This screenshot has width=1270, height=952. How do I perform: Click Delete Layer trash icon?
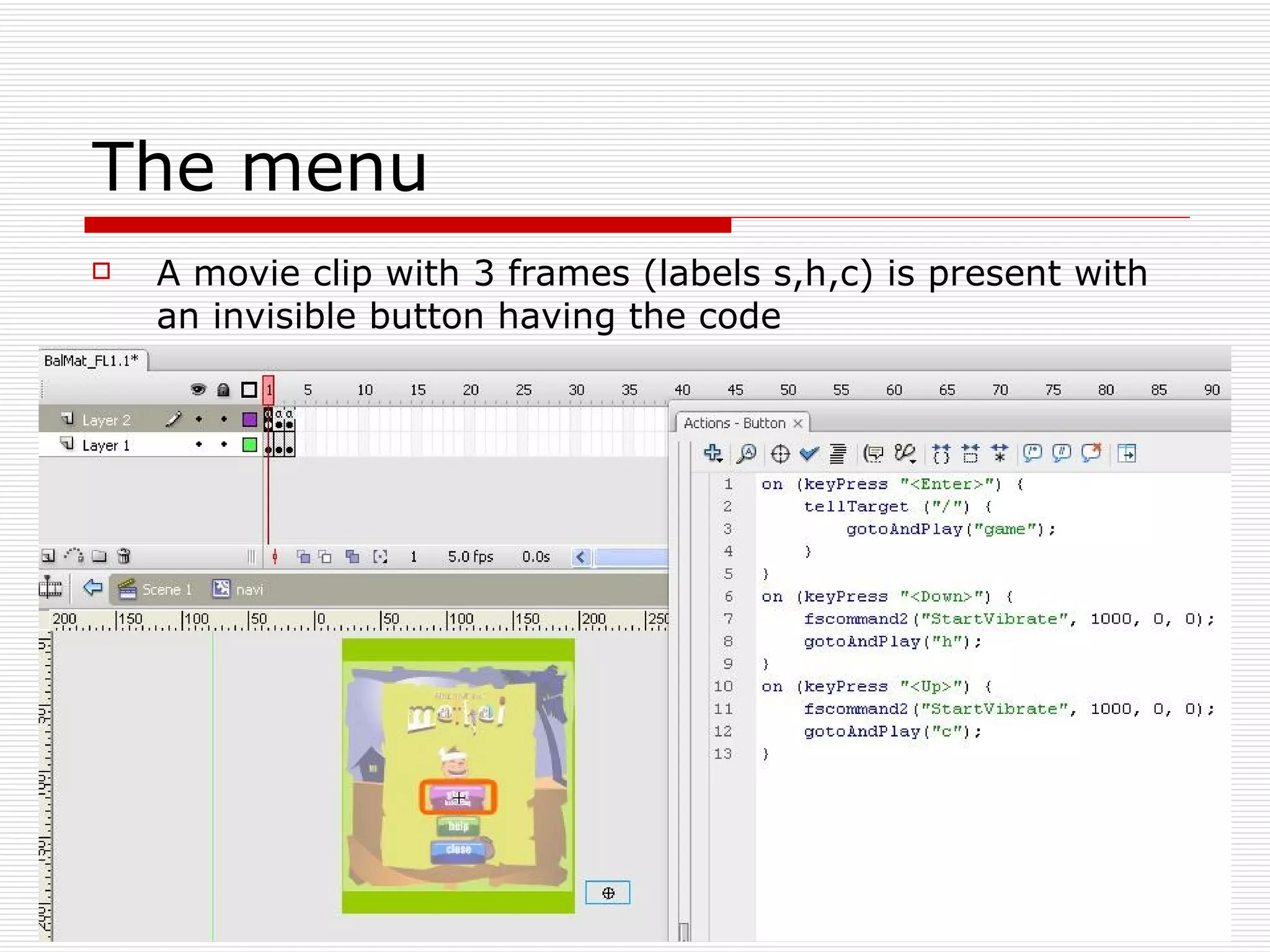tap(124, 556)
